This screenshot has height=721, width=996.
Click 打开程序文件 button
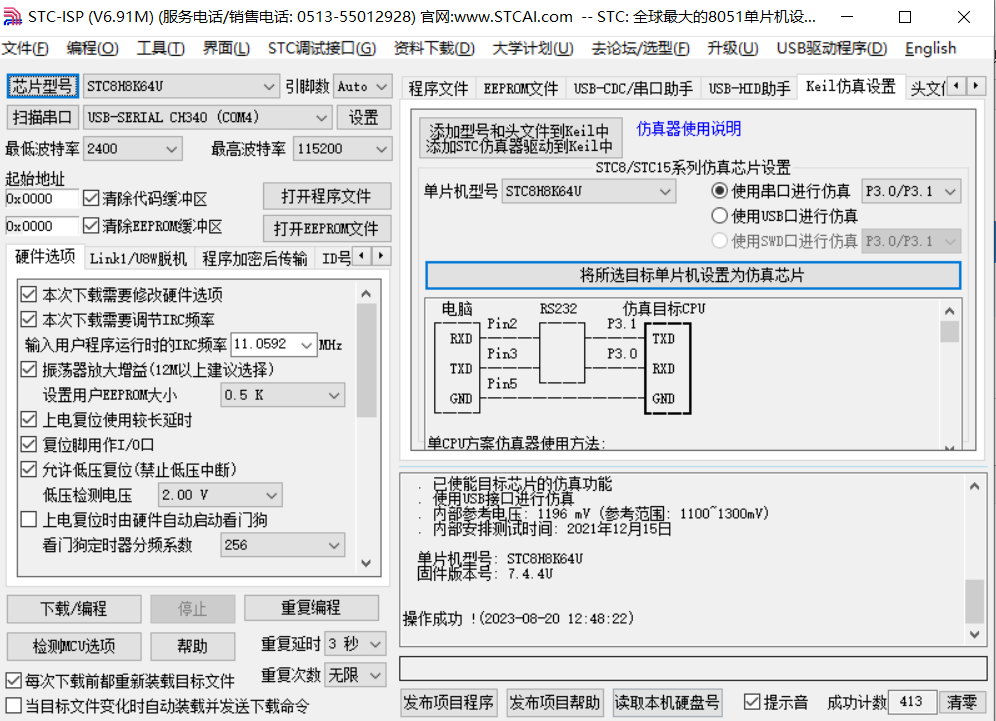[x=326, y=196]
